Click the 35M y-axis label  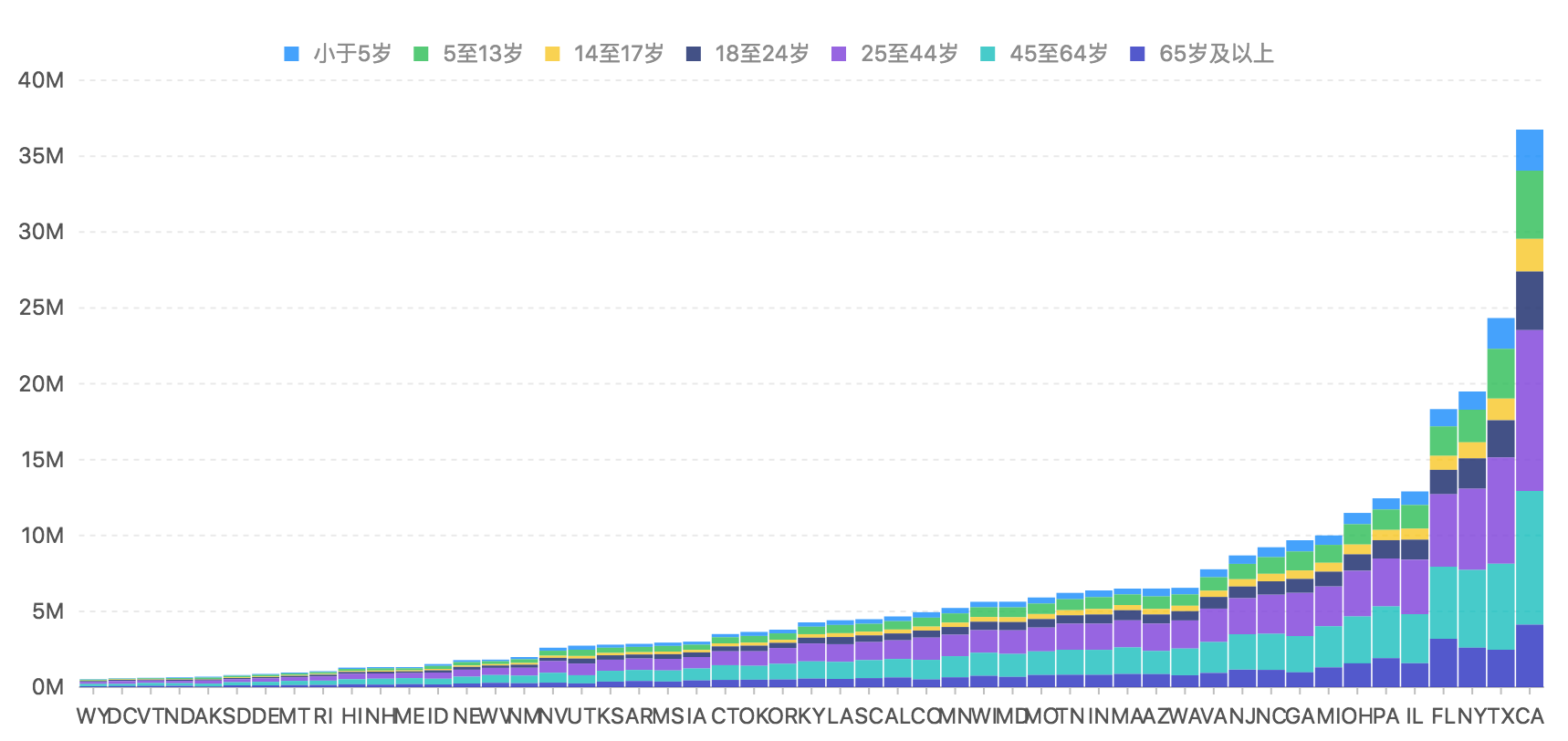[x=42, y=156]
